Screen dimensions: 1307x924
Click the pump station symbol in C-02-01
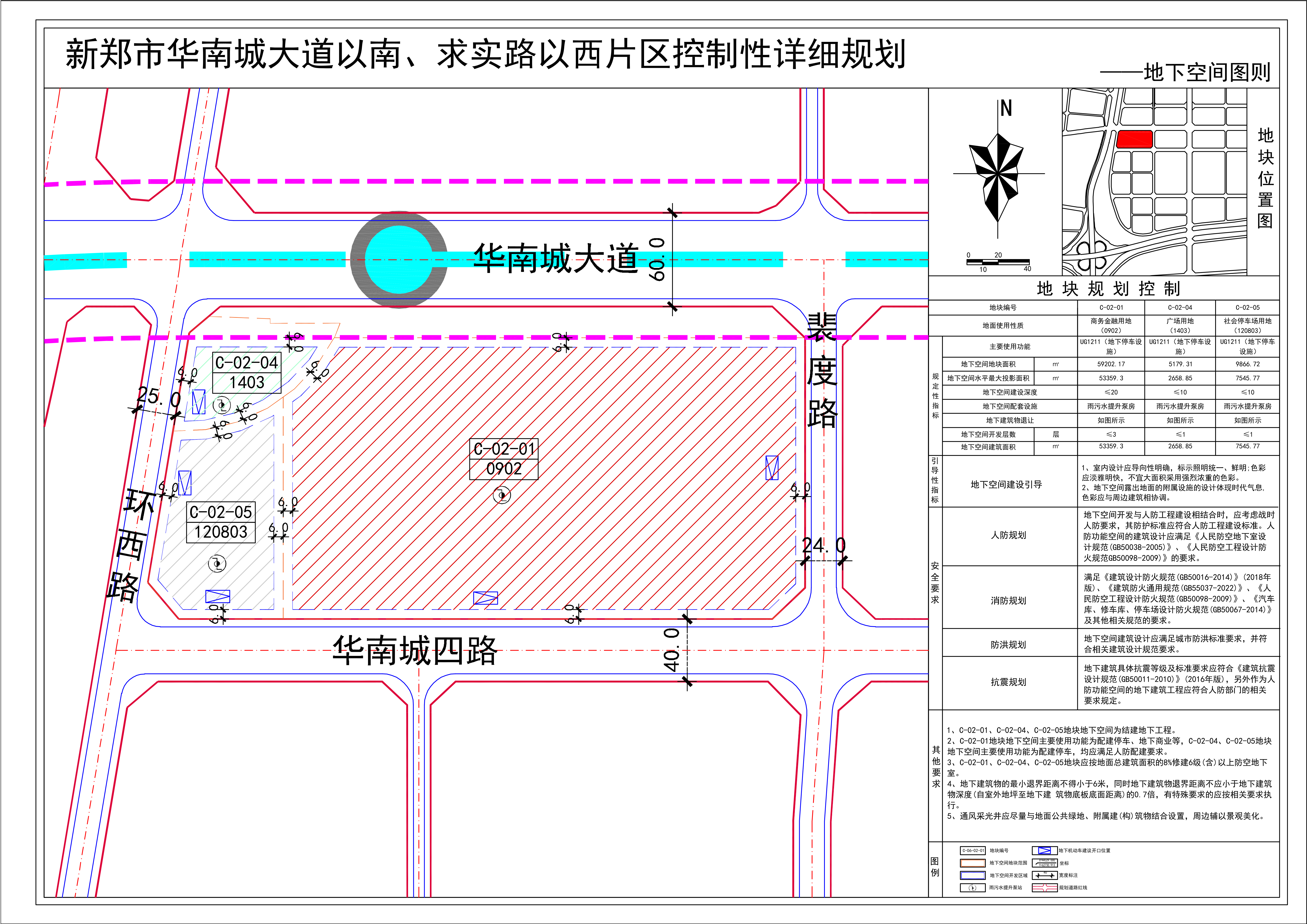502,495
